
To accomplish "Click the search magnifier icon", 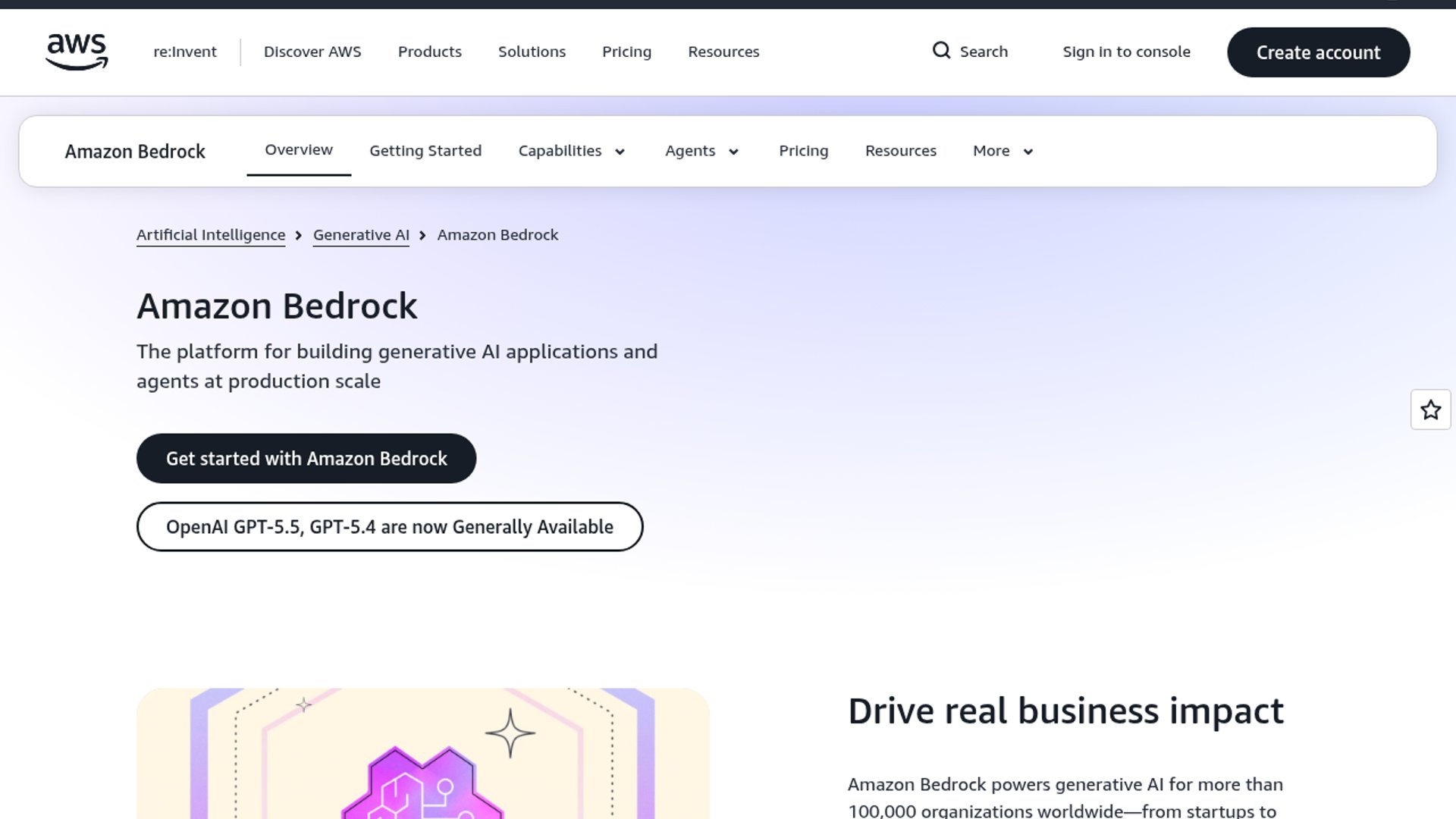I will (941, 51).
